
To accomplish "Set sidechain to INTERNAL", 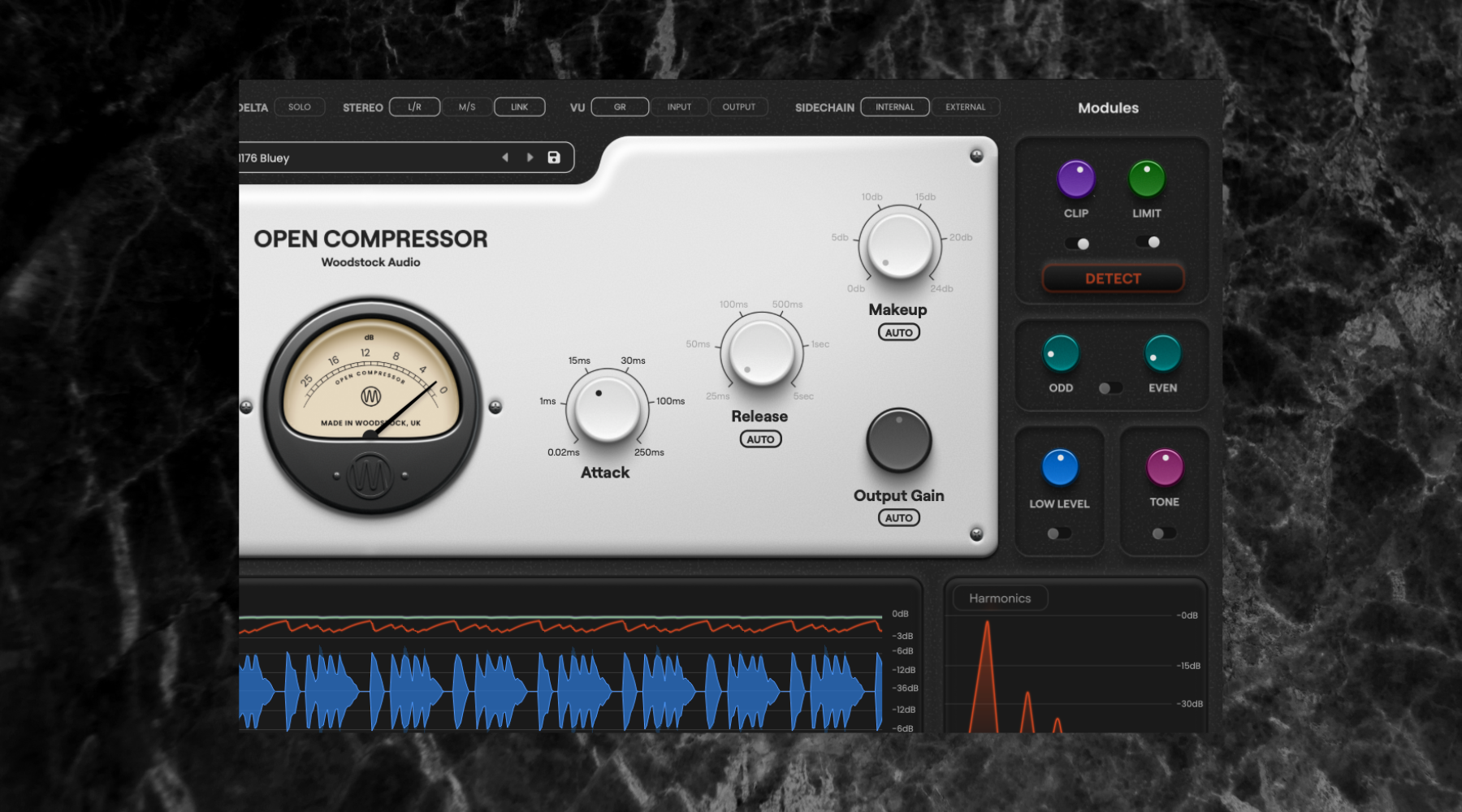I will pyautogui.click(x=895, y=107).
